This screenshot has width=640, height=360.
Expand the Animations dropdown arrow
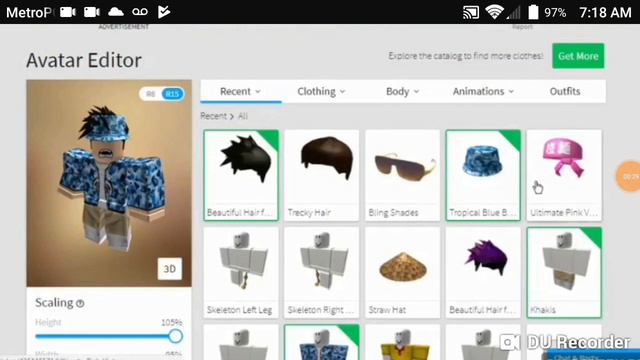click(x=511, y=92)
